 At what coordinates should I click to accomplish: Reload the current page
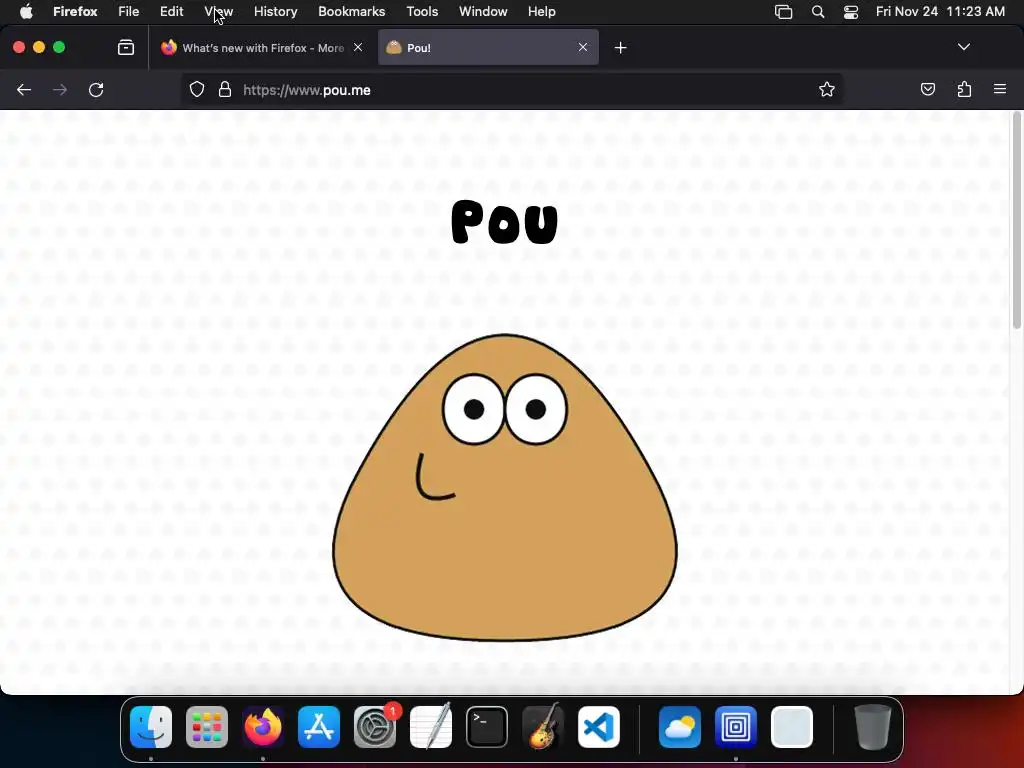[96, 90]
